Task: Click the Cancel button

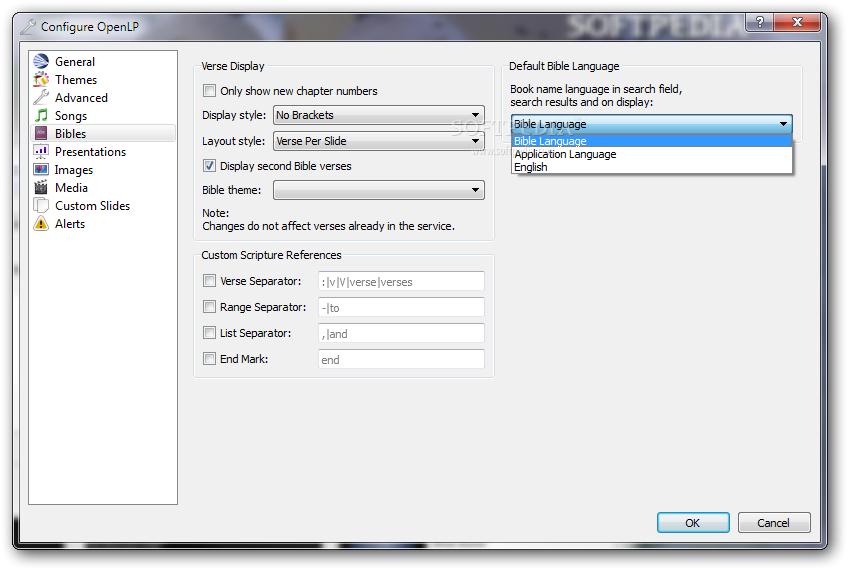Action: 773,522
